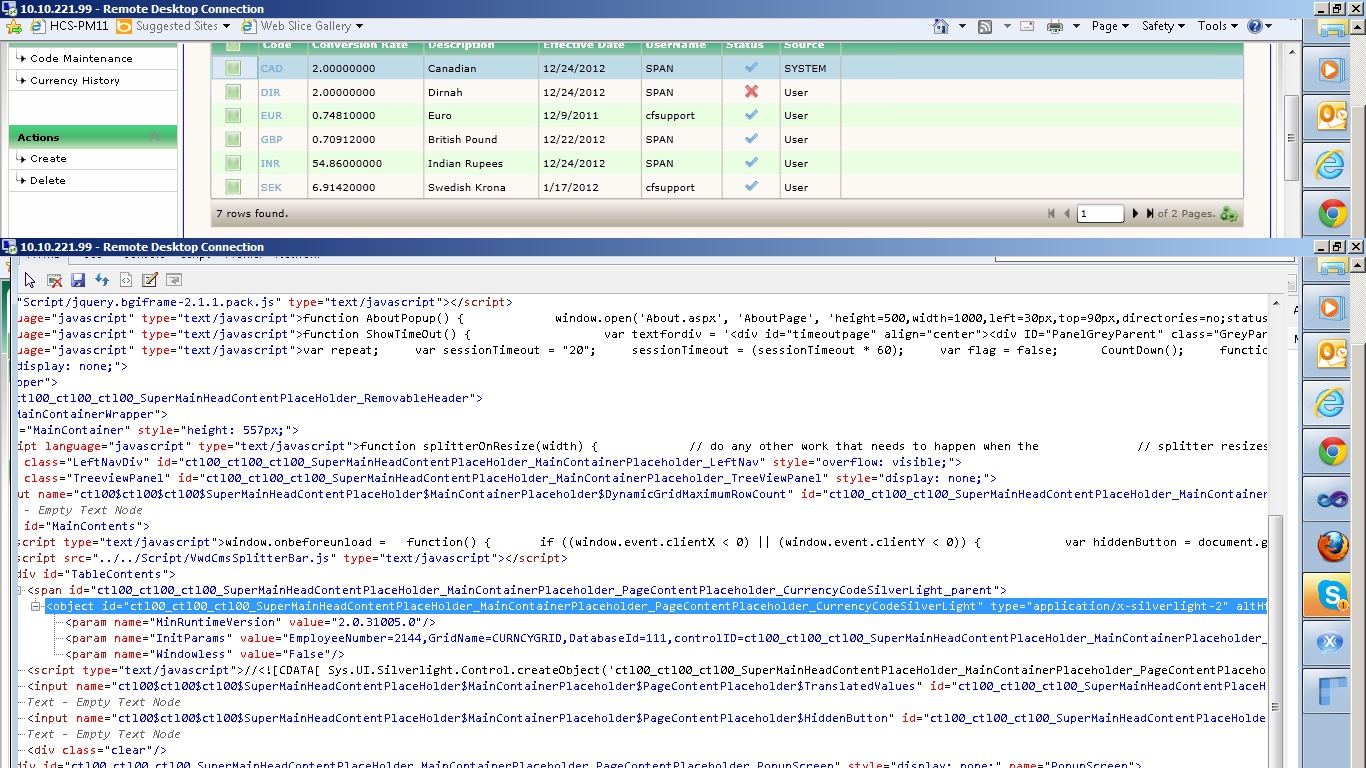Expand the Suggested Sites dropdown
The image size is (1366, 768).
(x=226, y=26)
